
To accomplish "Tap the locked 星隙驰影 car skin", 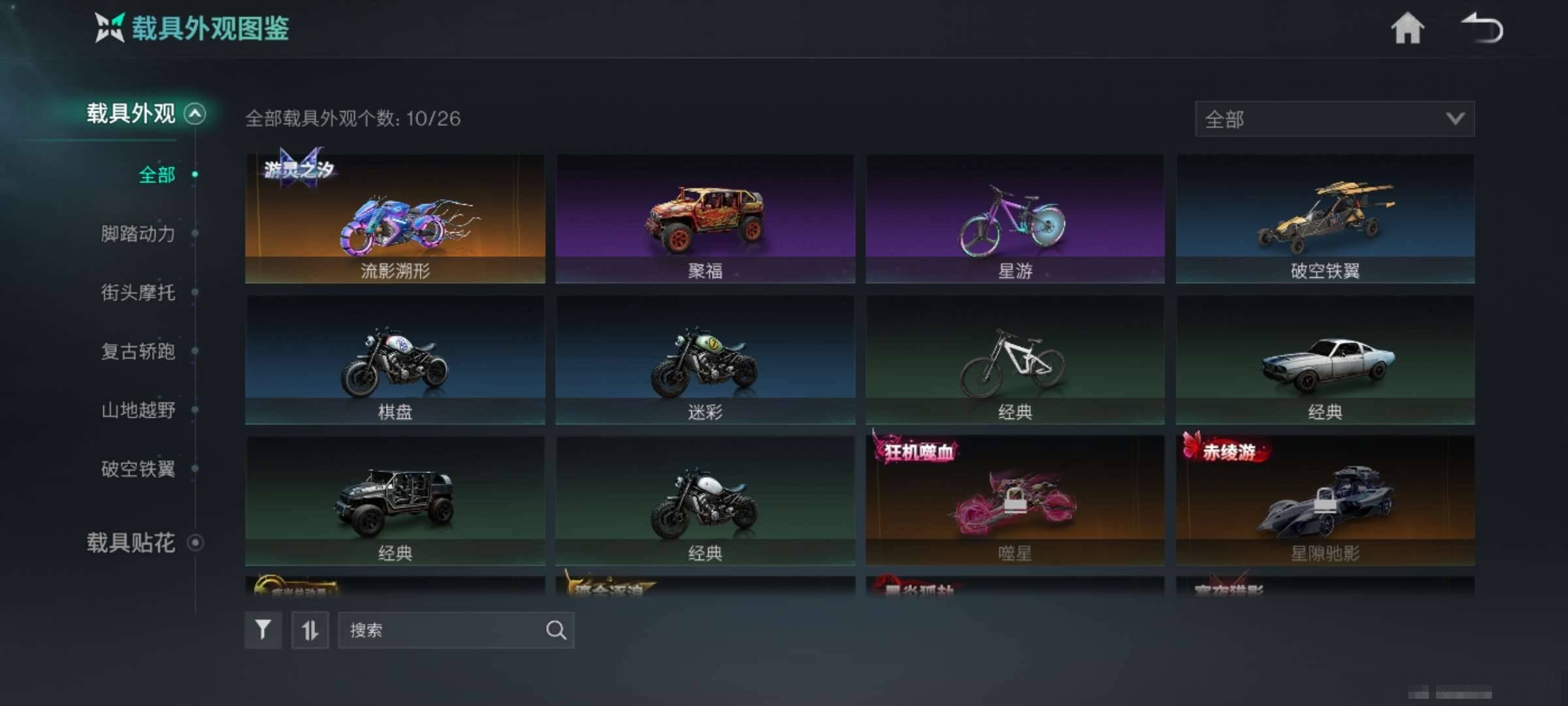I will [1325, 501].
